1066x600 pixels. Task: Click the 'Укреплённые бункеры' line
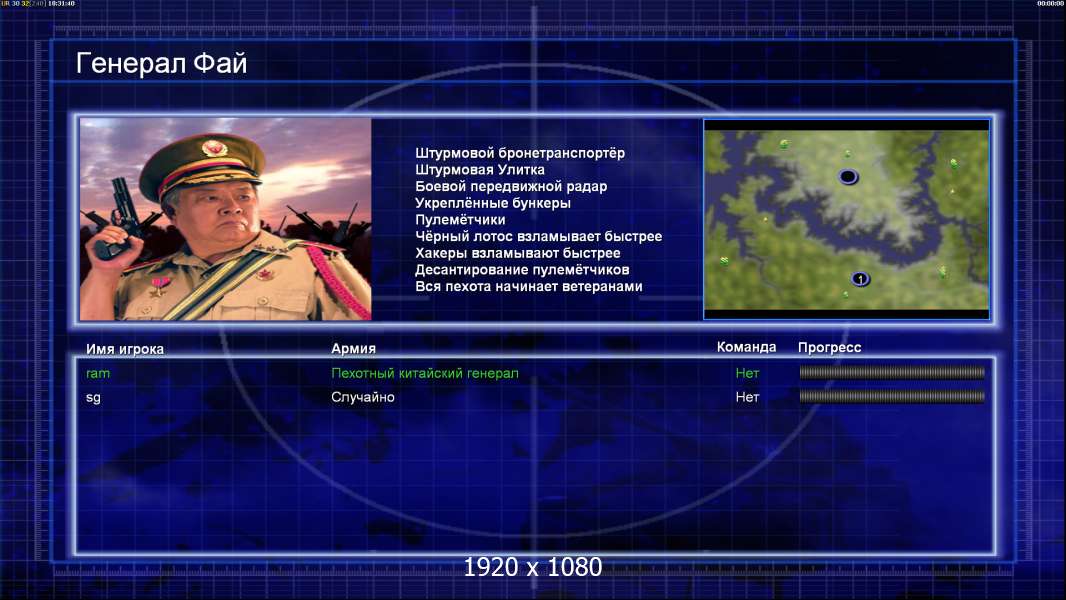493,203
